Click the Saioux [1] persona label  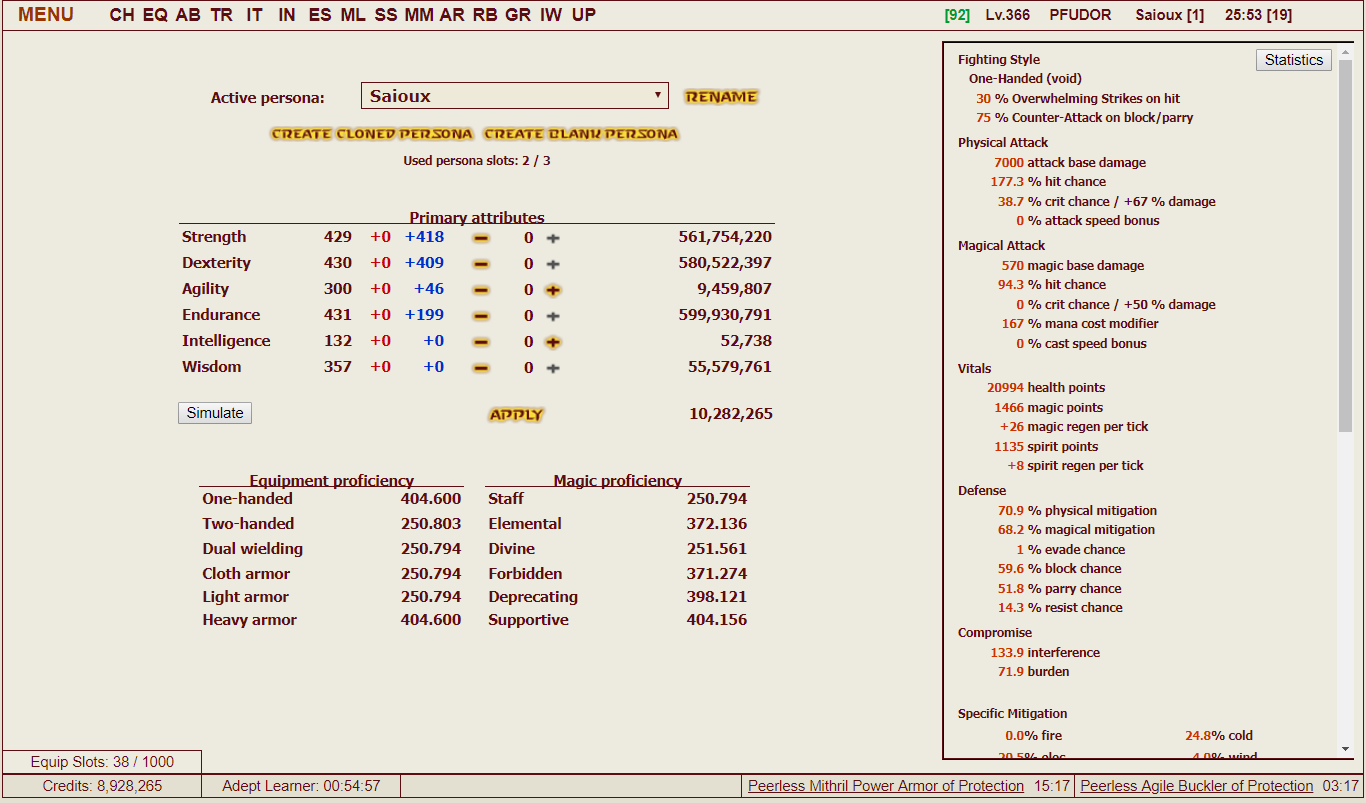[1170, 15]
